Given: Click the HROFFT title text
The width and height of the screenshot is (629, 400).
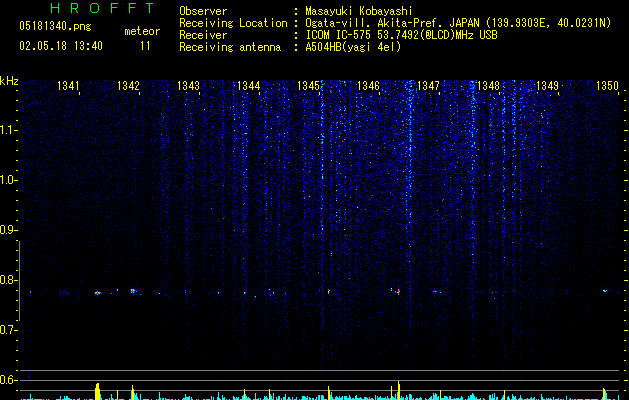Looking at the screenshot, I should point(102,8).
